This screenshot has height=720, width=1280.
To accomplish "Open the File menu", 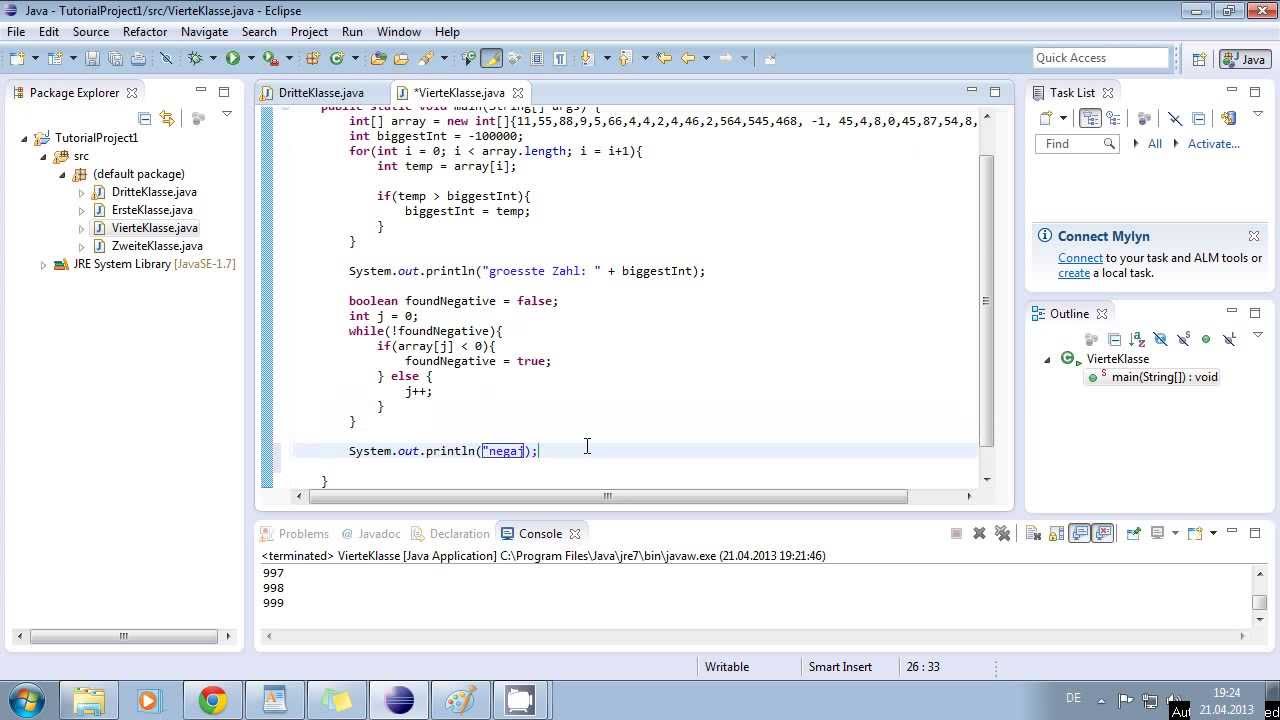I will (17, 32).
